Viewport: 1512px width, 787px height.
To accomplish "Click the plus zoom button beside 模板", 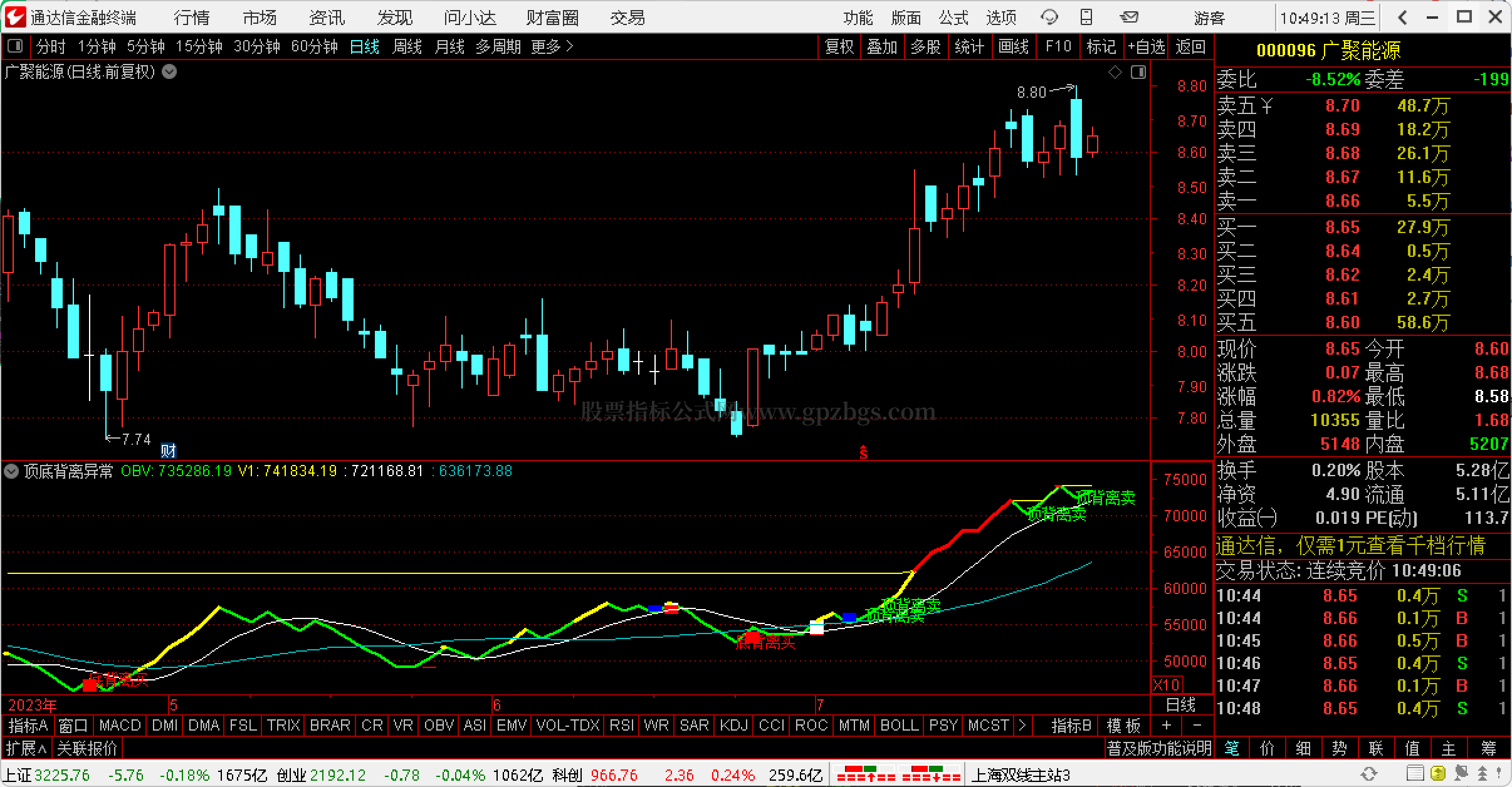I will (x=1166, y=726).
